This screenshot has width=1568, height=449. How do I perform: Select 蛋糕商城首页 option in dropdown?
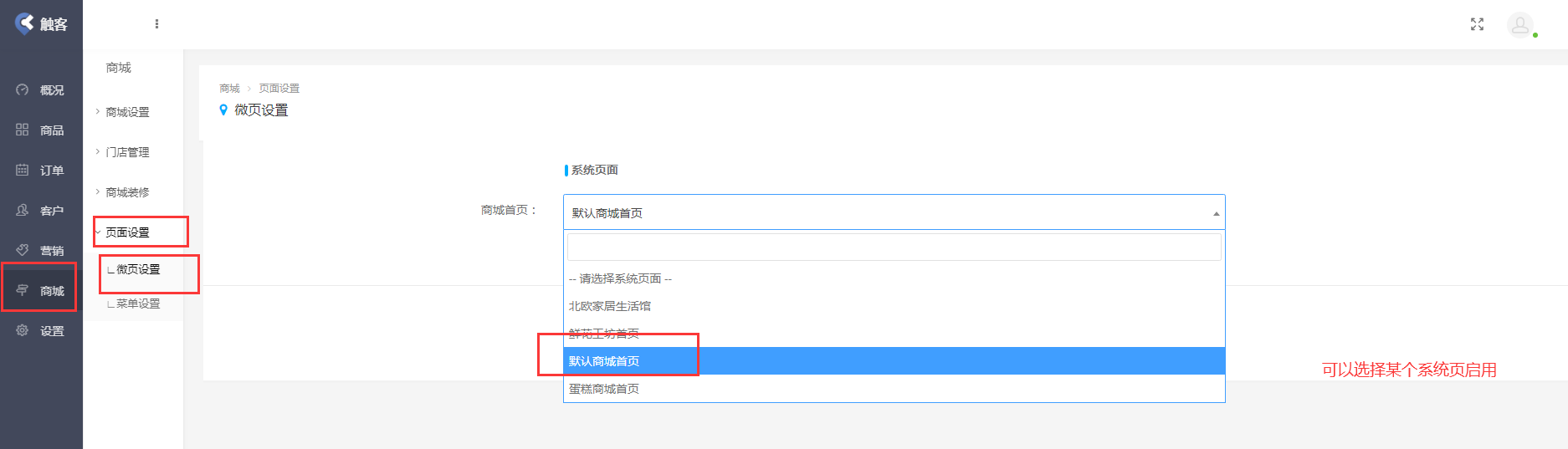point(604,389)
